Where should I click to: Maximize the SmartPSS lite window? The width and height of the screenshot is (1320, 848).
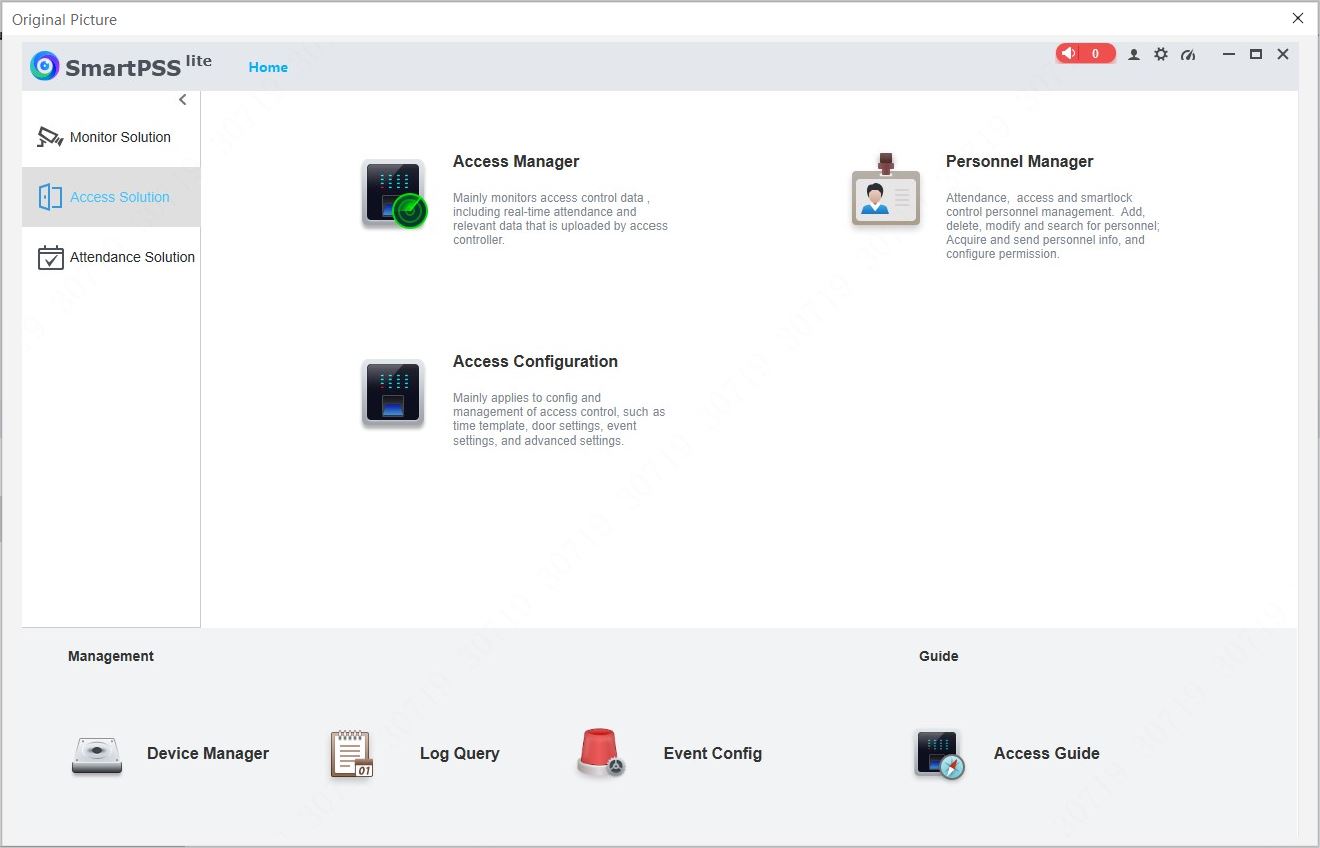click(x=1256, y=54)
